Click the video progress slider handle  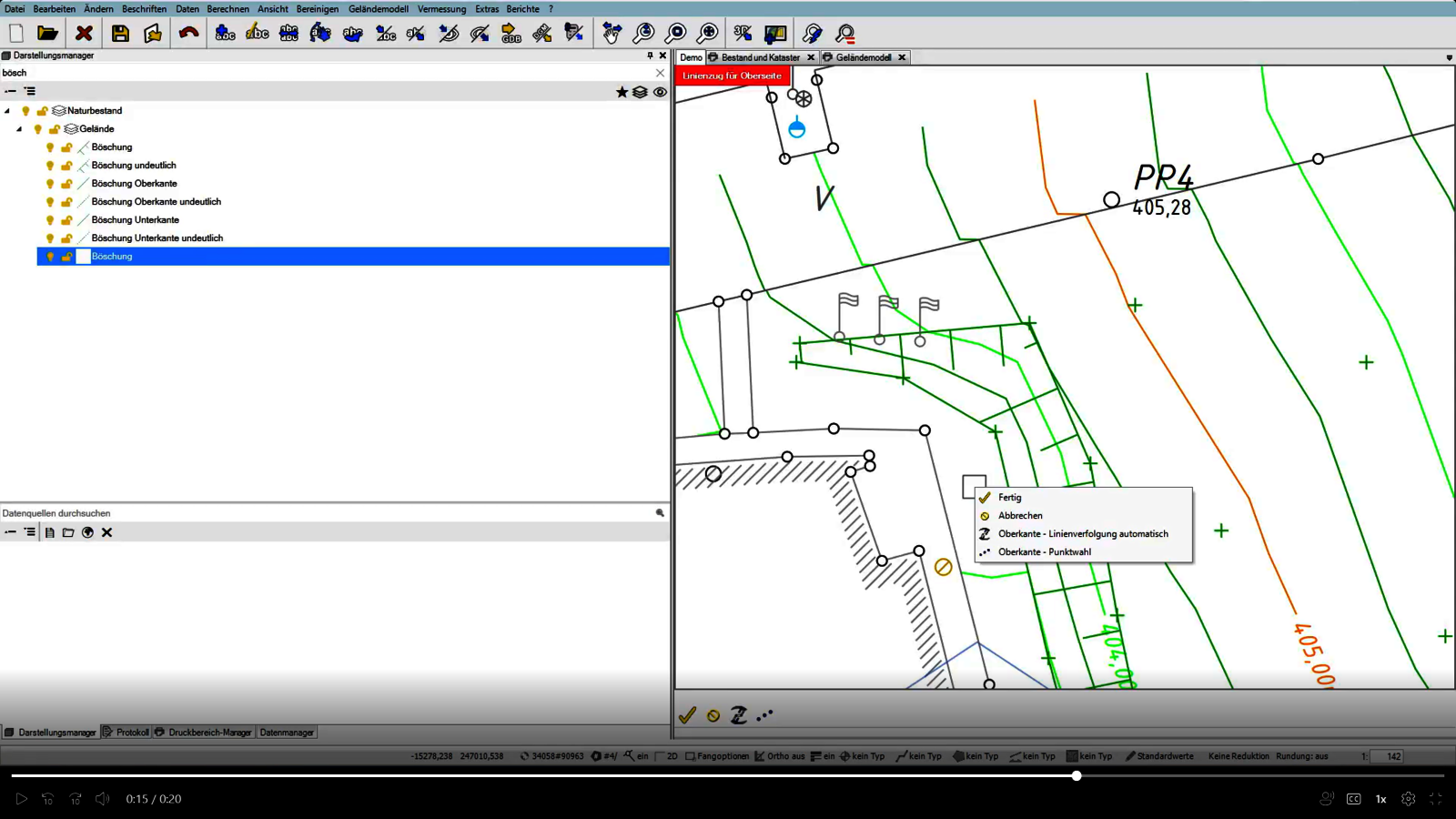1077,776
